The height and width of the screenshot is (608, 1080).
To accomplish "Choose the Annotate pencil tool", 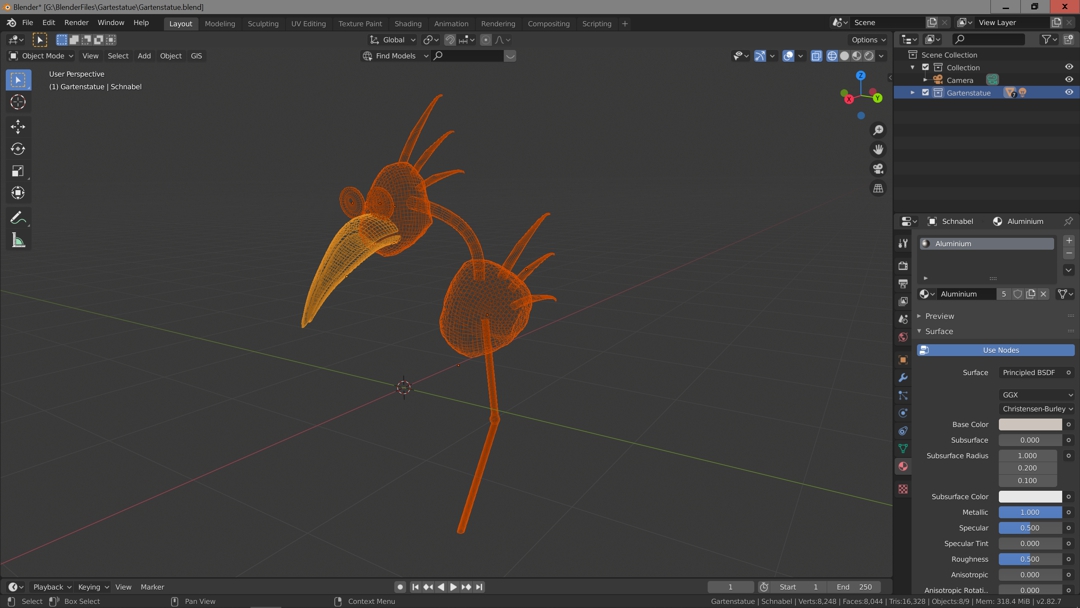I will pyautogui.click(x=18, y=218).
